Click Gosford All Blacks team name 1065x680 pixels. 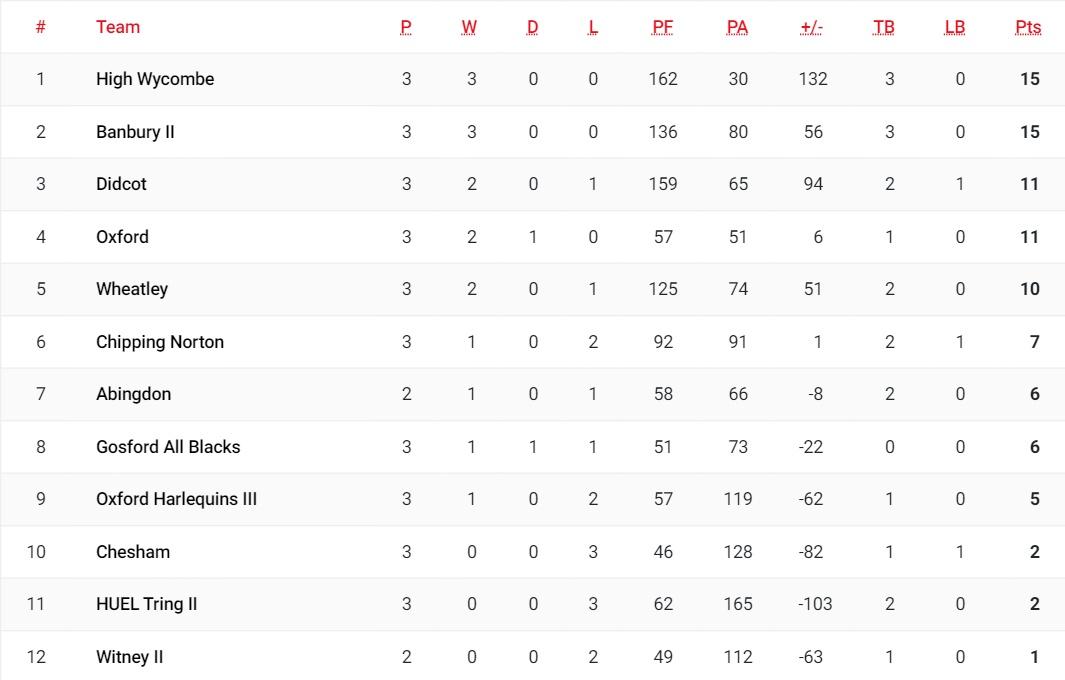point(168,447)
